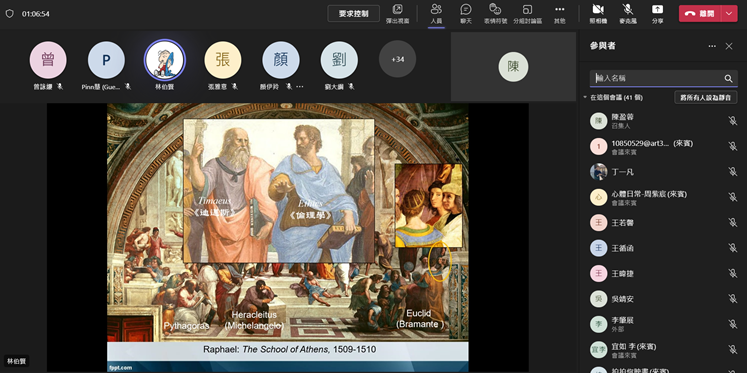Select participant 王若馨 in the list
Image resolution: width=747 pixels, height=373 pixels.
pos(662,222)
